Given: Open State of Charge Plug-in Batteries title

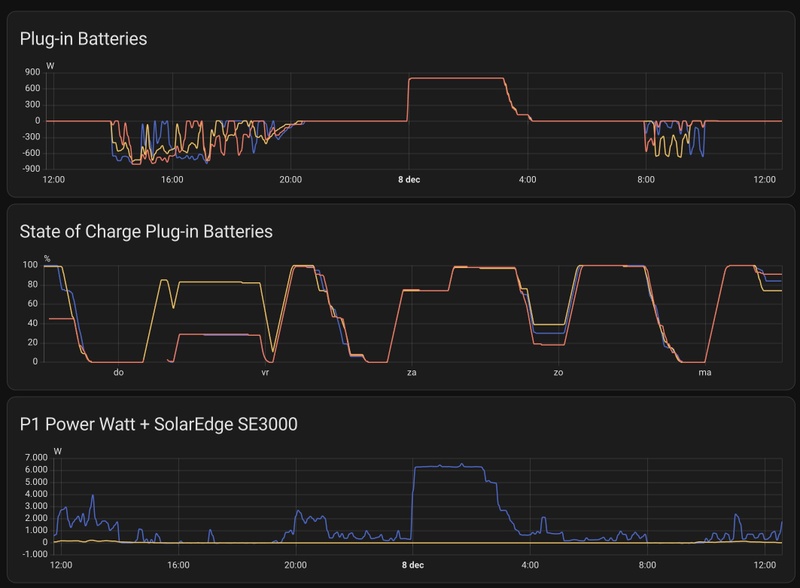Looking at the screenshot, I should point(146,231).
